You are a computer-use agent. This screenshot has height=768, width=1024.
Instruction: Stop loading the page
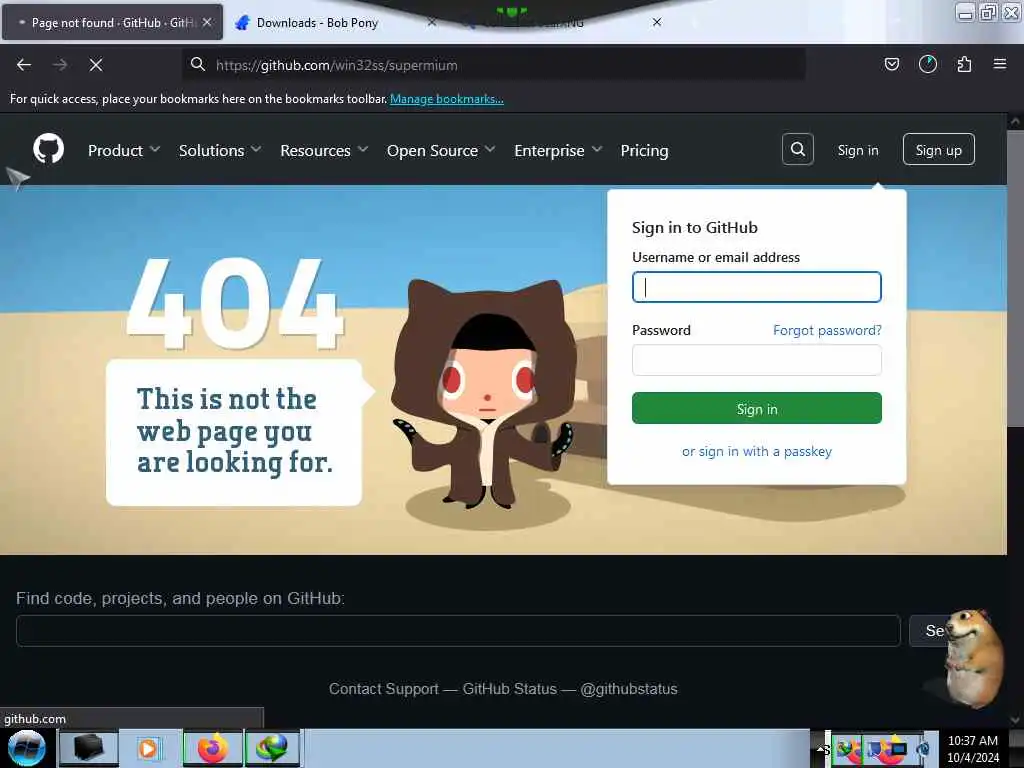coord(96,65)
